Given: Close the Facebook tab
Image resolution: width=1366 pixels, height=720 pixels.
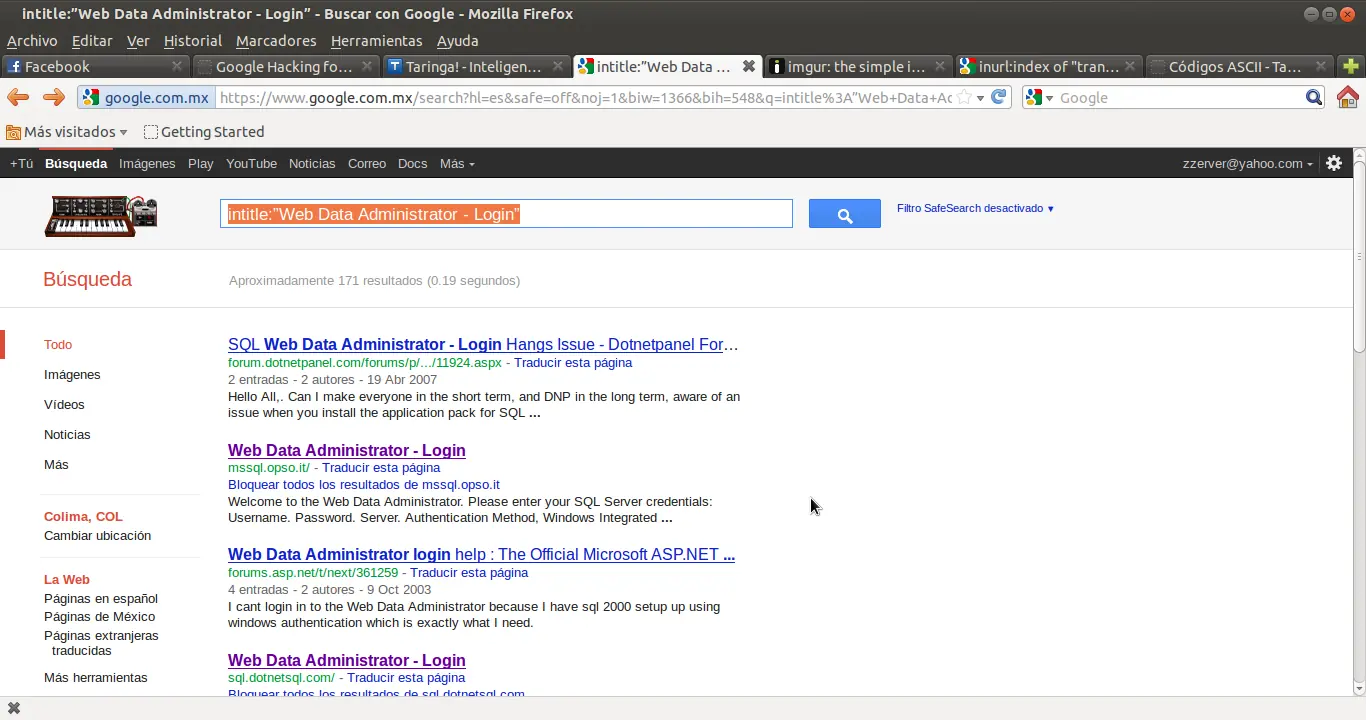Looking at the screenshot, I should [x=177, y=66].
